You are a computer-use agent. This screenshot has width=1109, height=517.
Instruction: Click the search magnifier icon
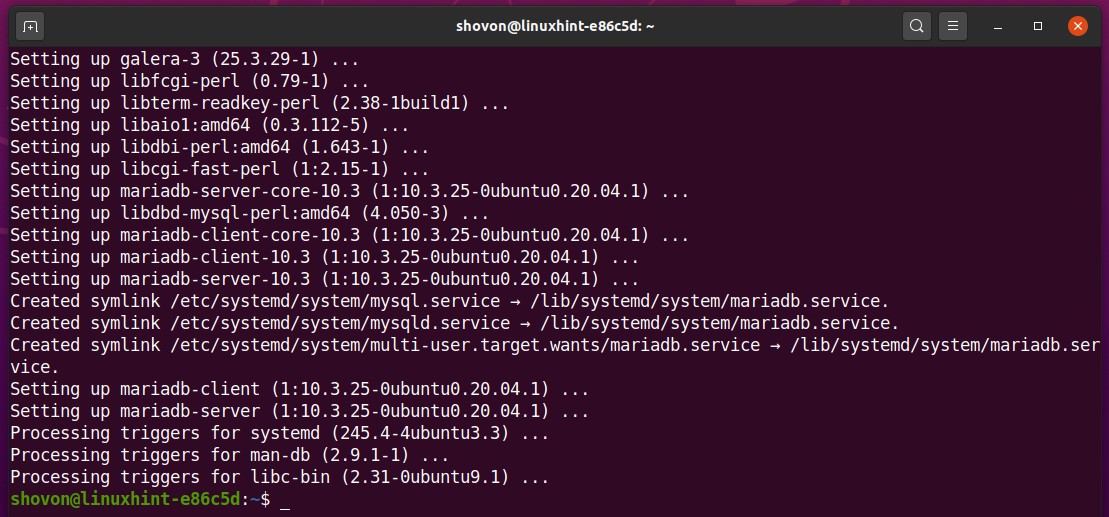[916, 24]
